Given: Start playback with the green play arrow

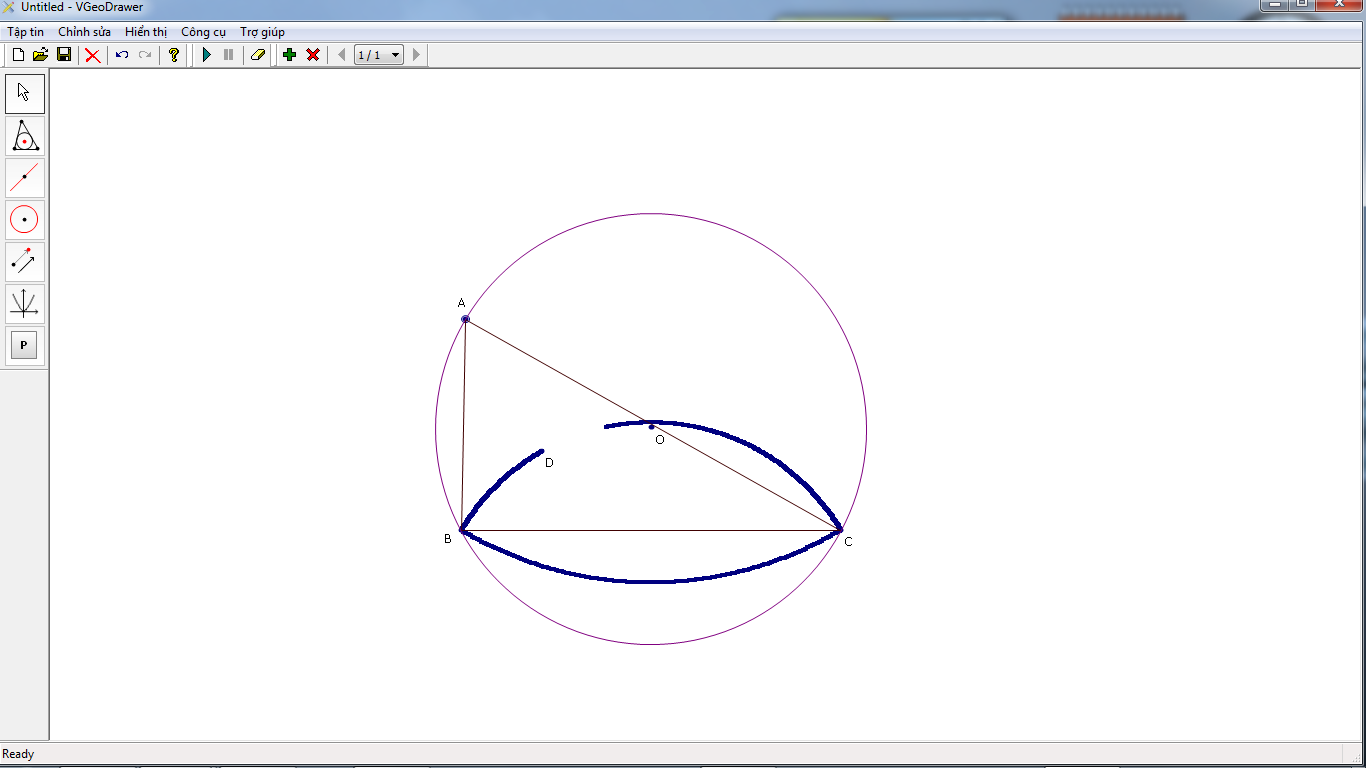Looking at the screenshot, I should pos(207,55).
